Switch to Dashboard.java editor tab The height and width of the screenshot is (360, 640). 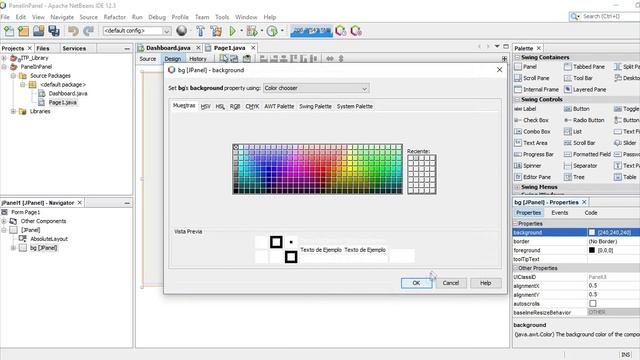168,48
